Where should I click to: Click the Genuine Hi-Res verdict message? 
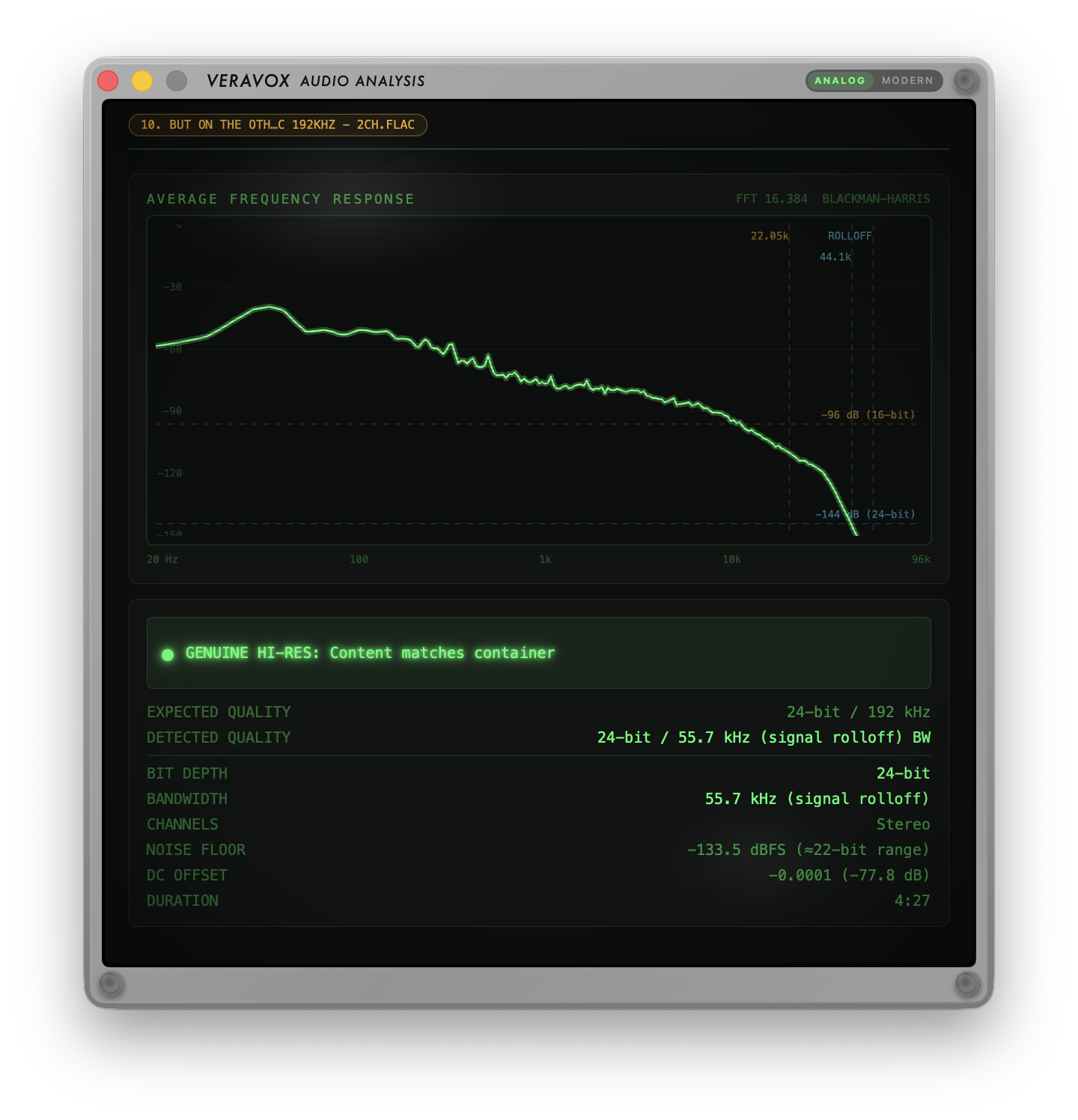coord(370,653)
